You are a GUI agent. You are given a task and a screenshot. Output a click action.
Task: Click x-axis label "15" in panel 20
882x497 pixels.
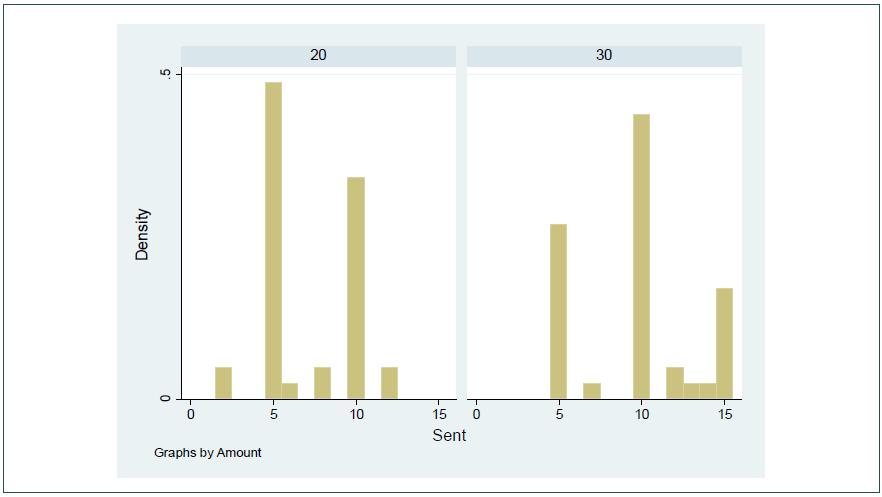[439, 413]
